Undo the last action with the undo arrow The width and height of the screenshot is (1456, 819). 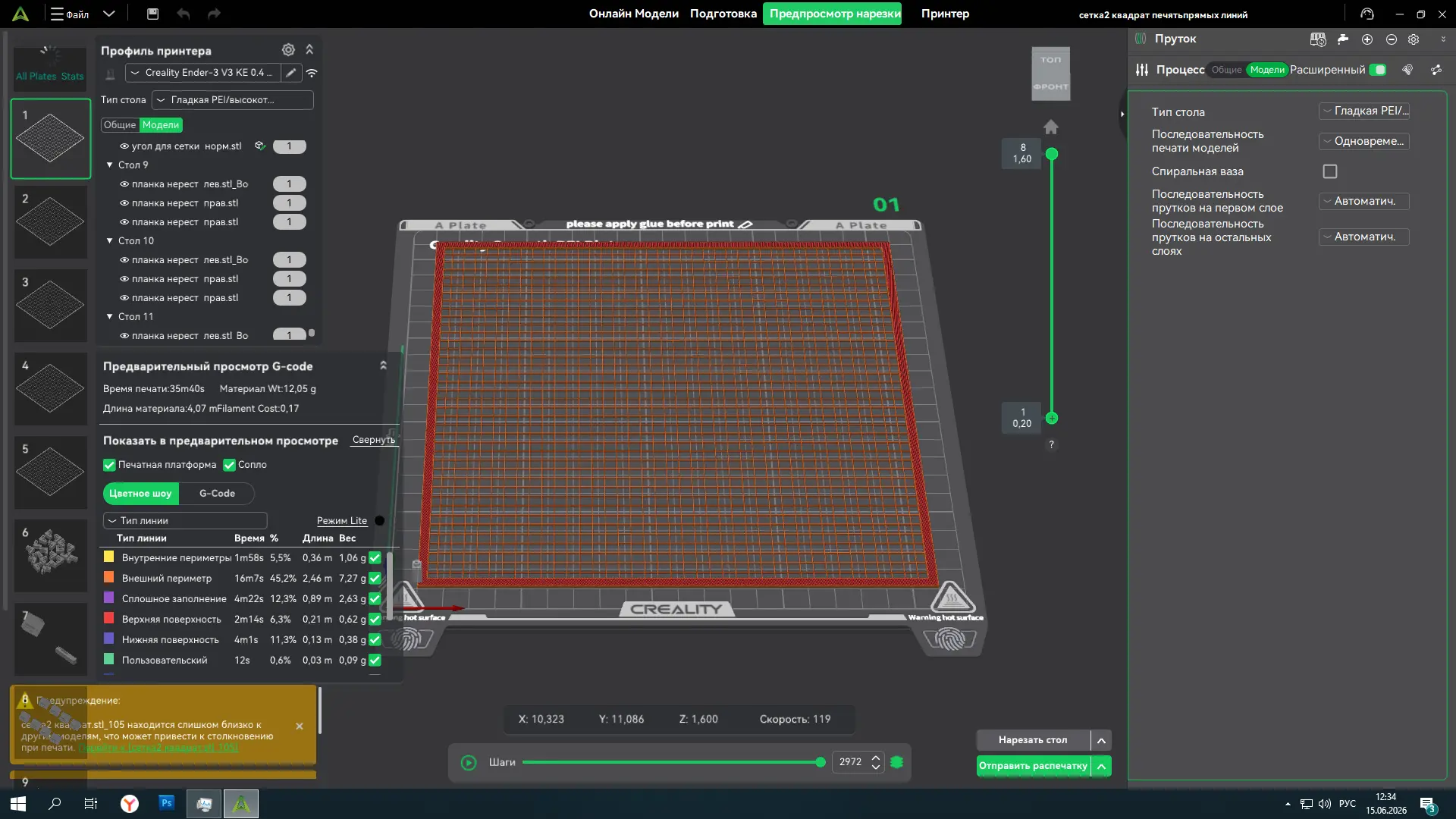(183, 14)
